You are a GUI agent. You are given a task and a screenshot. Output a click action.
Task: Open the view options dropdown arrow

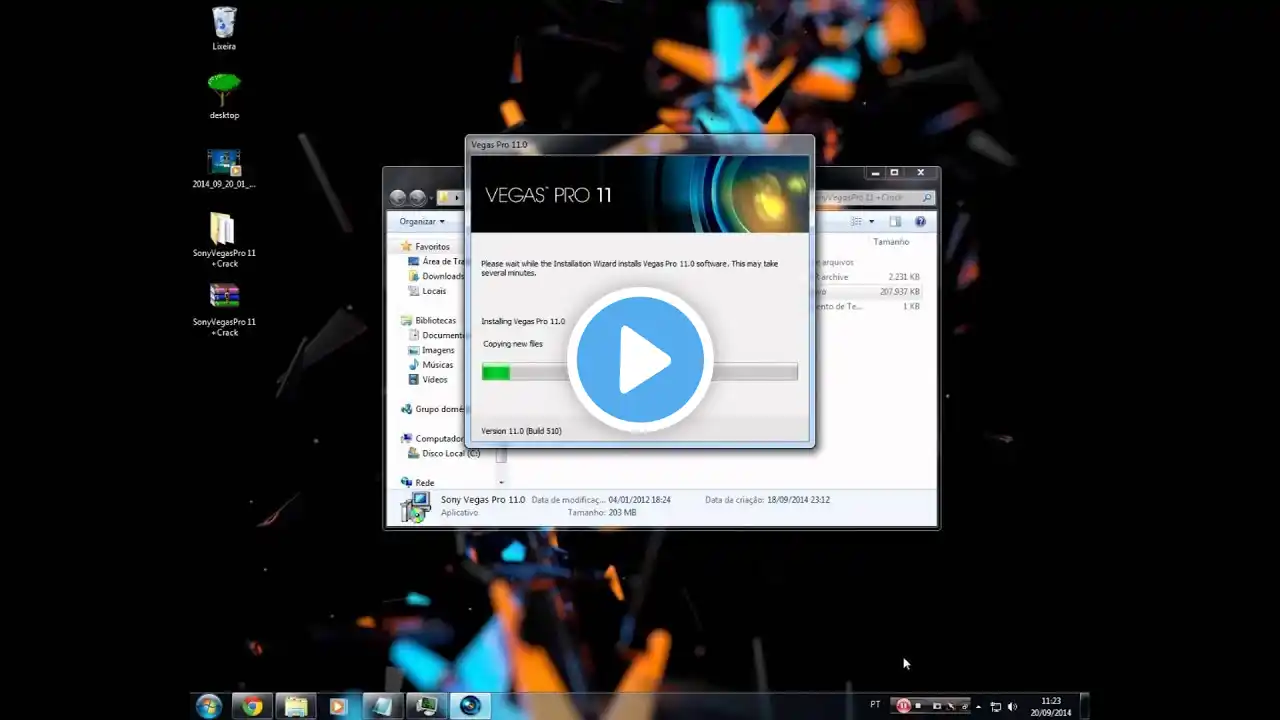871,222
